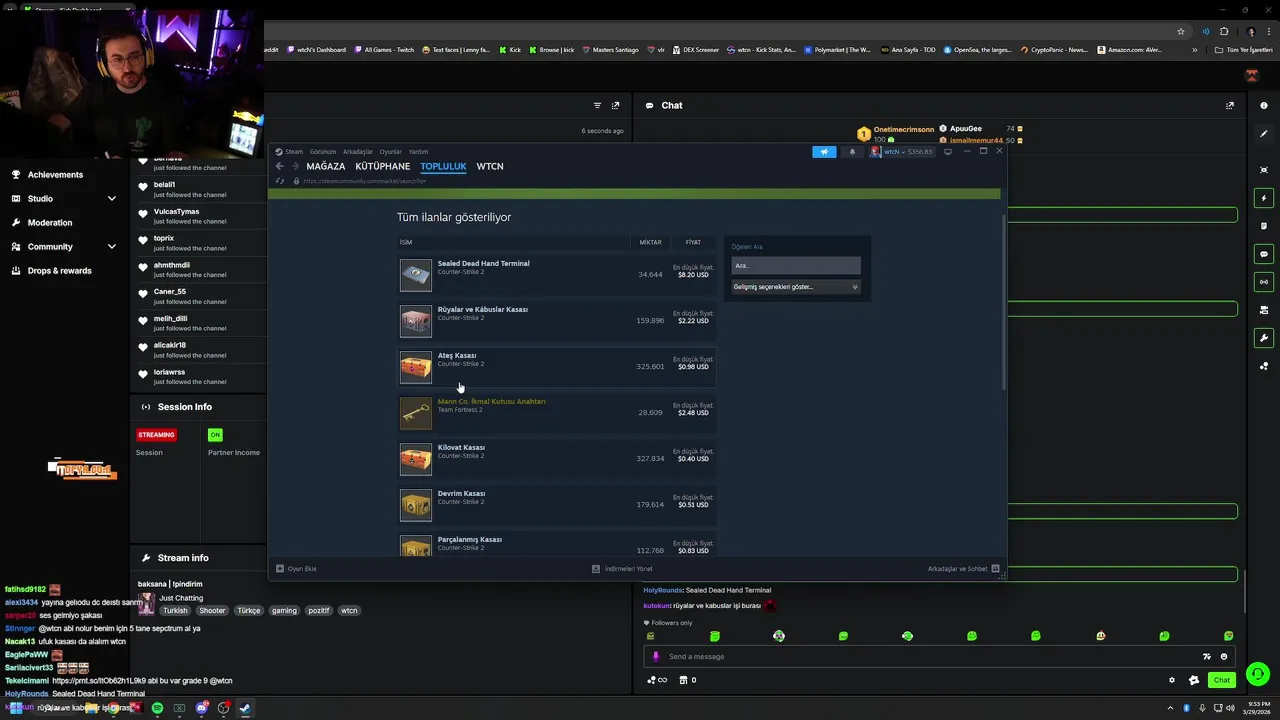Open Steam notifications bell
This screenshot has height=720, width=1280.
pos(852,152)
